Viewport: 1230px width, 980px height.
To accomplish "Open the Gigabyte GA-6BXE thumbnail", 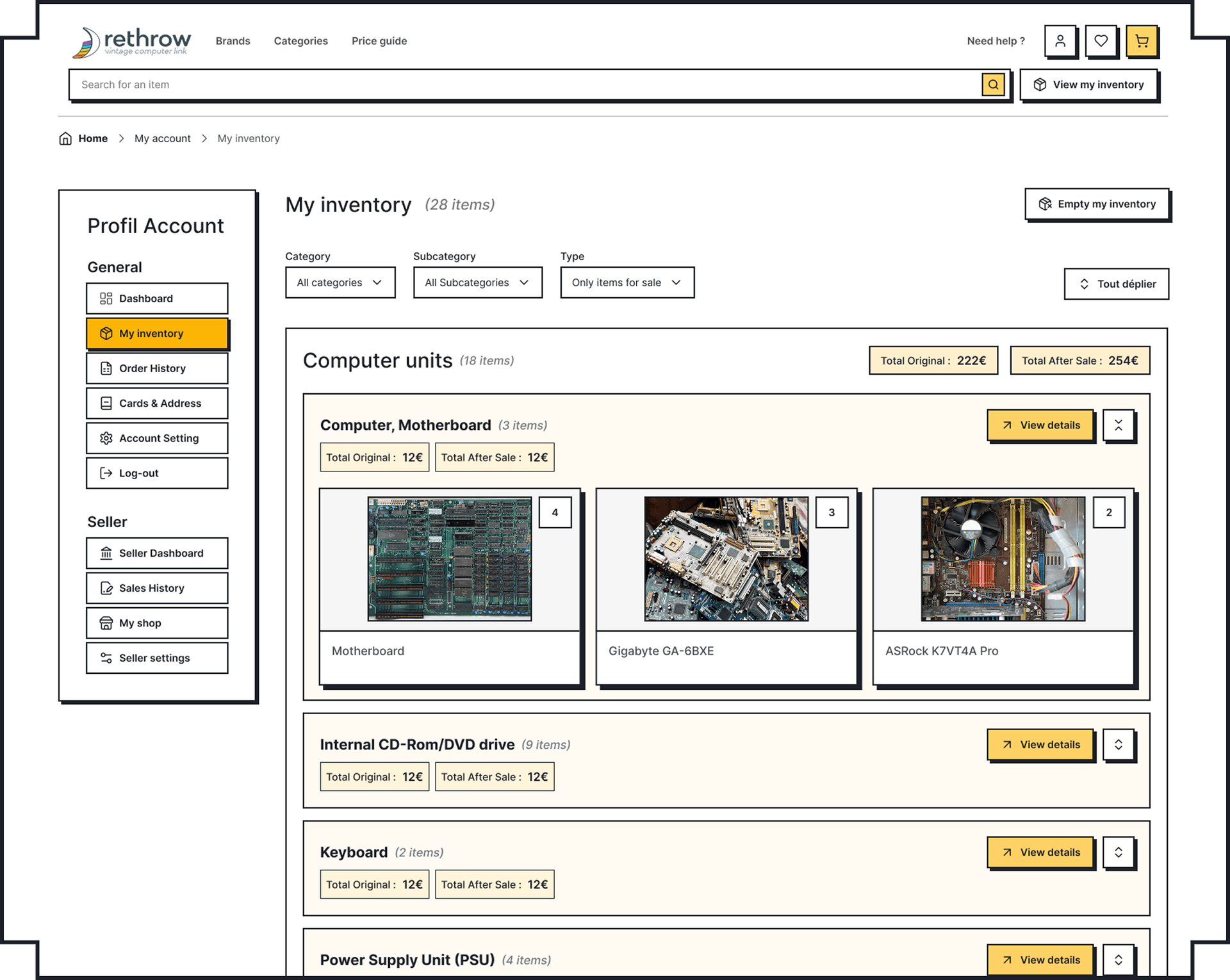I will [x=726, y=559].
